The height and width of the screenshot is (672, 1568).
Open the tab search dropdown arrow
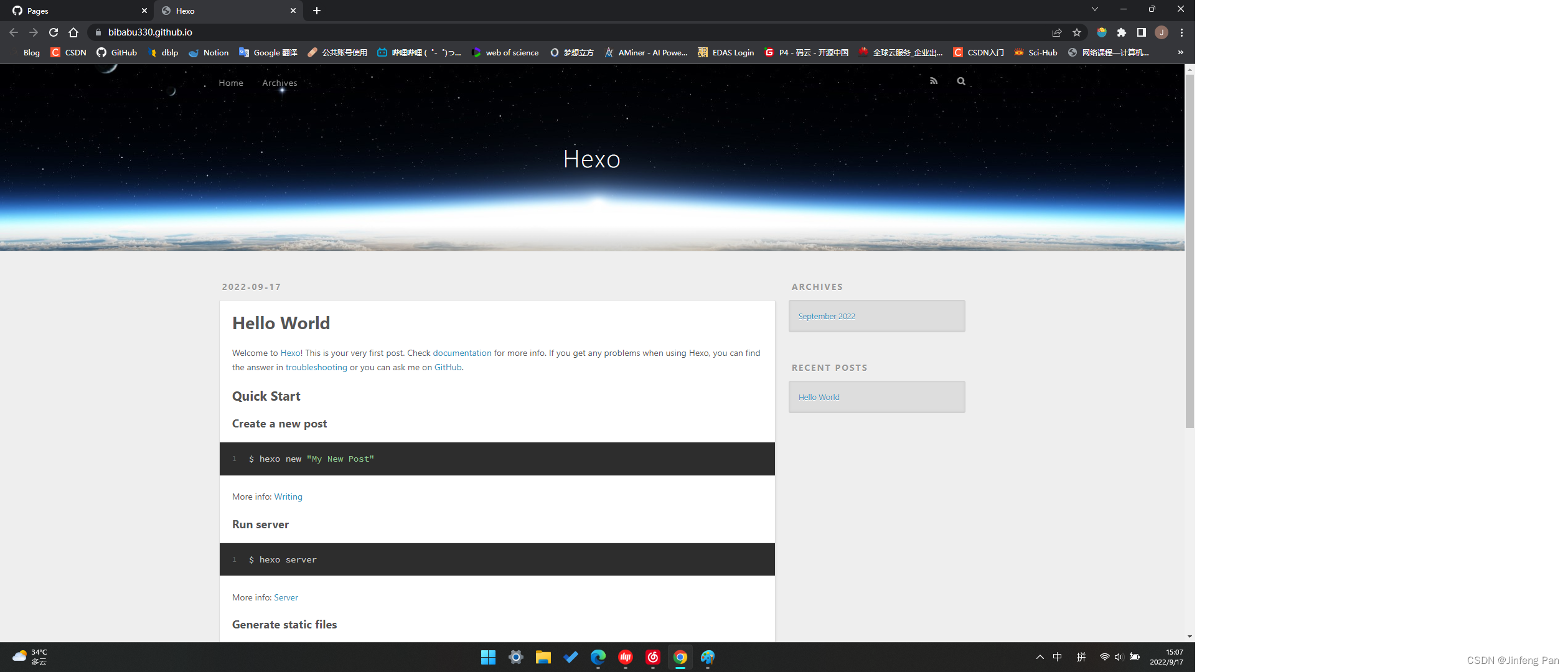(1095, 9)
